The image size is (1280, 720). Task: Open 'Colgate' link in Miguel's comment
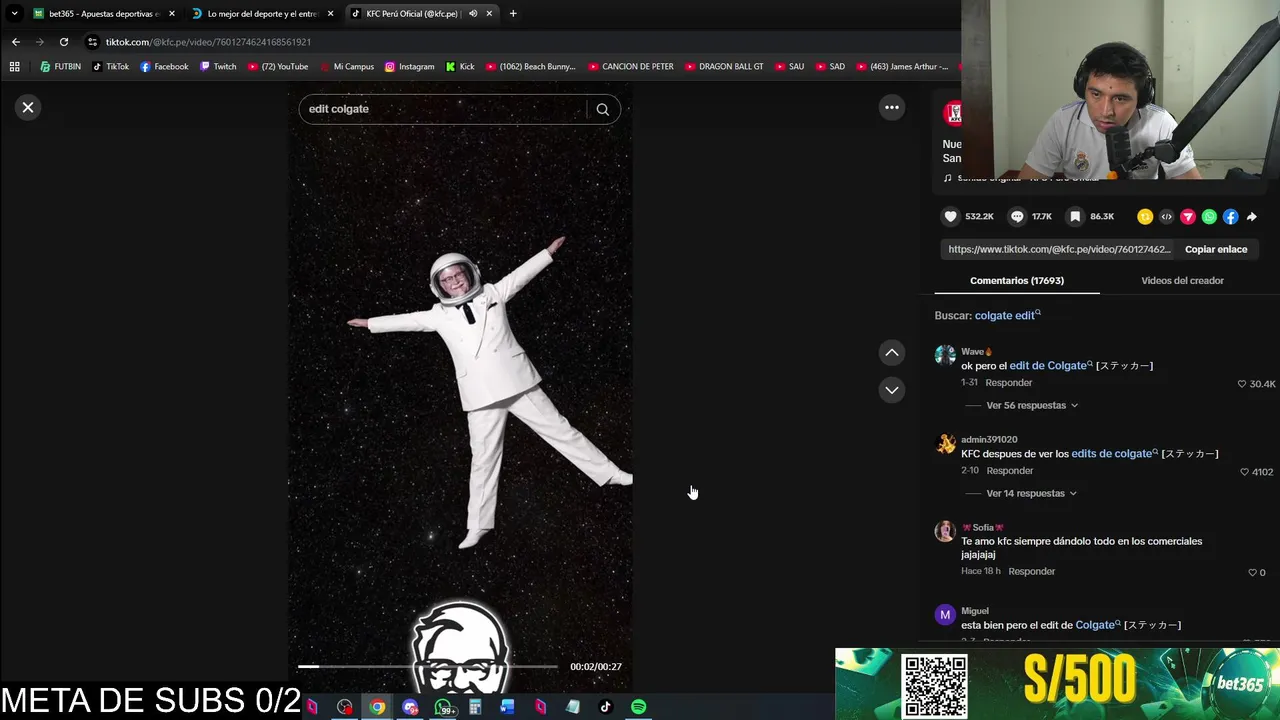point(1097,625)
